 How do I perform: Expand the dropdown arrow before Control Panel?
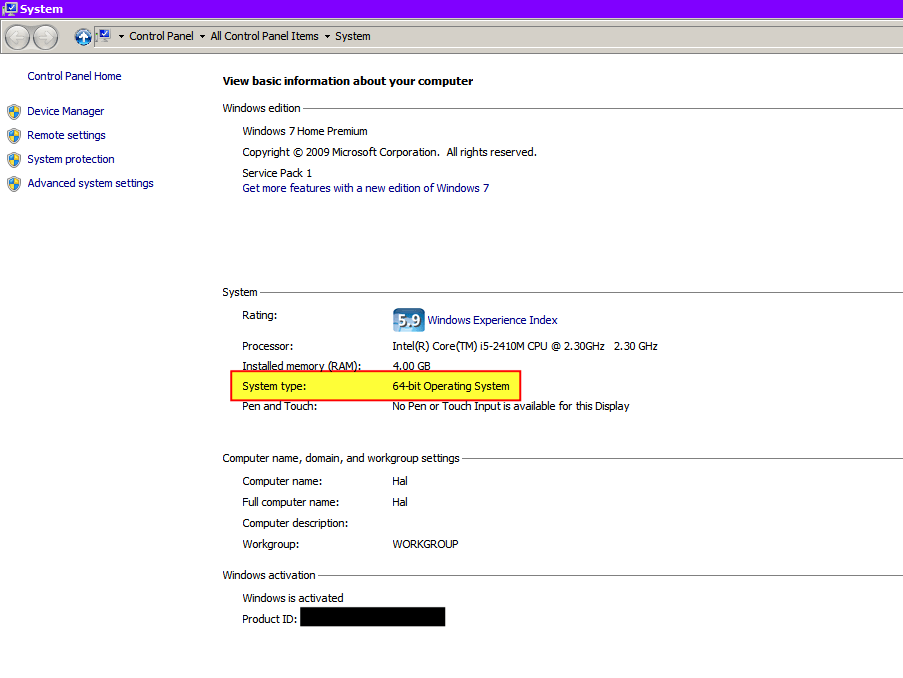(120, 37)
